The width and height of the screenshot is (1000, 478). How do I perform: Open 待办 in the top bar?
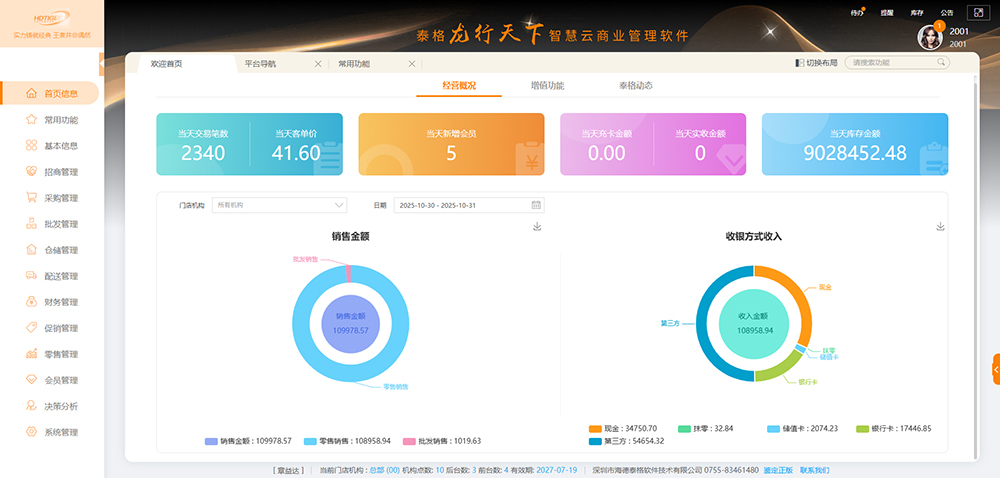click(x=855, y=13)
